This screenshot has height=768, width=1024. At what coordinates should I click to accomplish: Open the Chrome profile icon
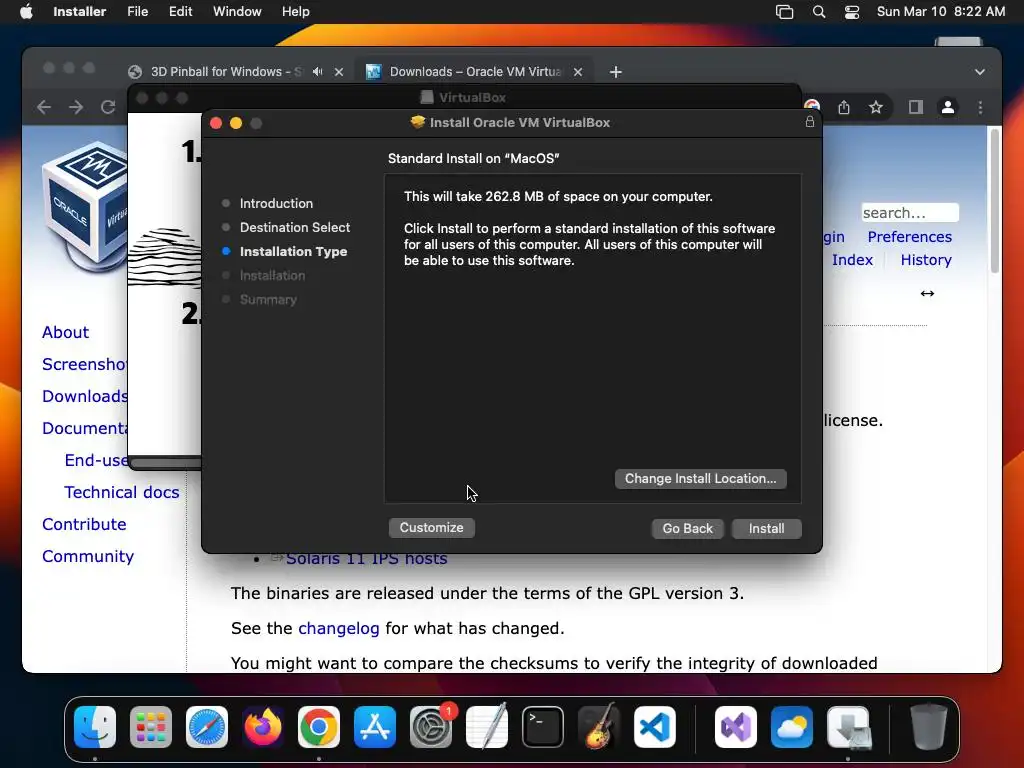[948, 107]
